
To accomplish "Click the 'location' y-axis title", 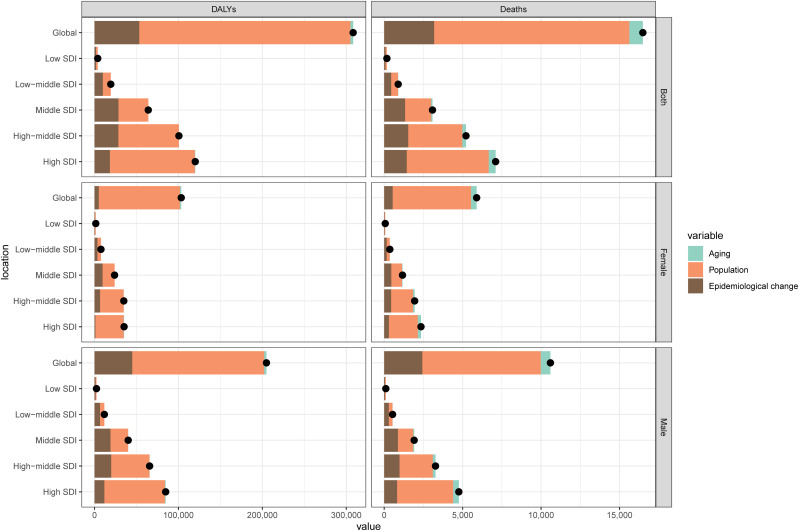I will [6, 262].
